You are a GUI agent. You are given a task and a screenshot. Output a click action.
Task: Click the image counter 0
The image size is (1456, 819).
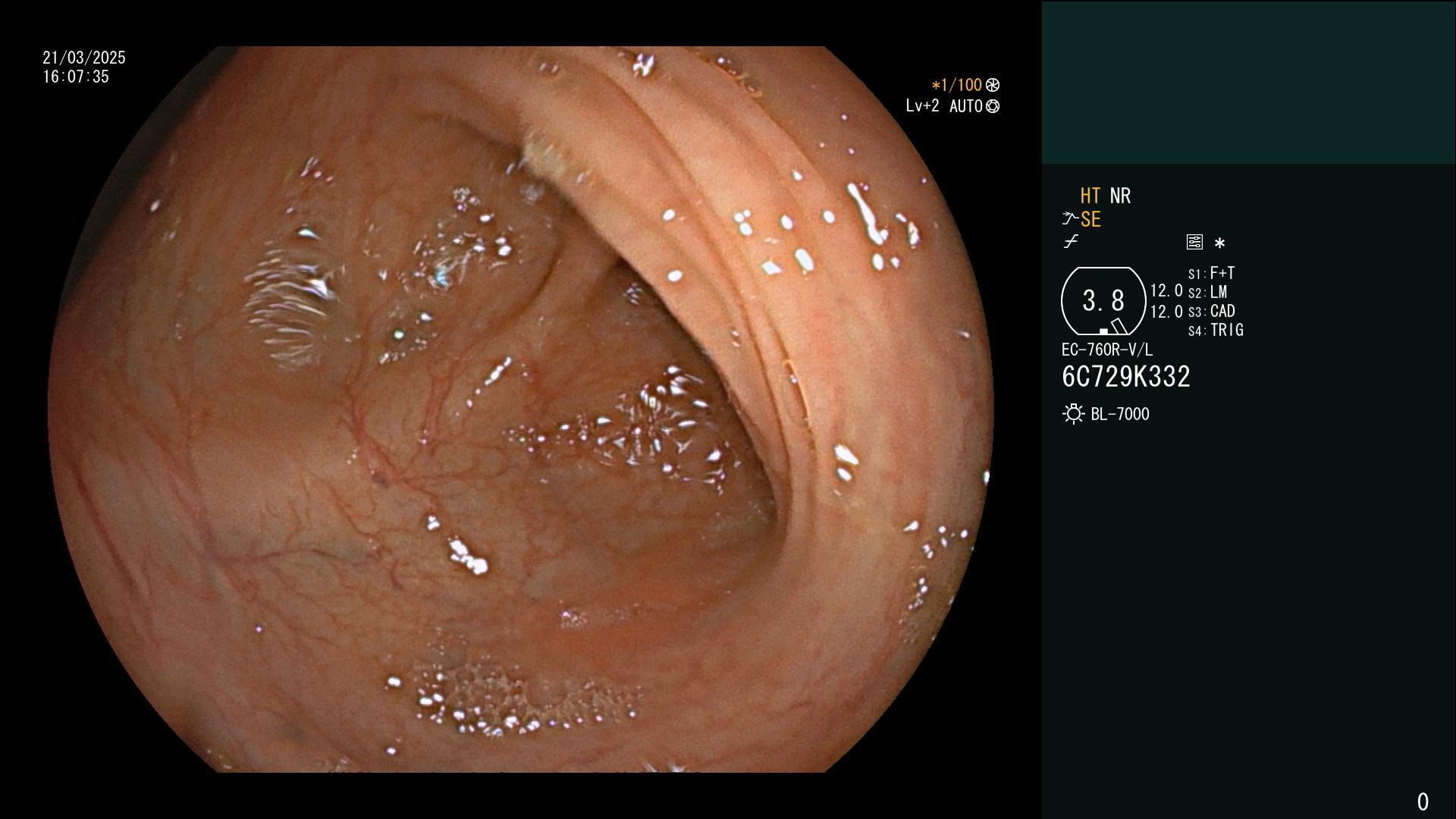[x=1423, y=802]
